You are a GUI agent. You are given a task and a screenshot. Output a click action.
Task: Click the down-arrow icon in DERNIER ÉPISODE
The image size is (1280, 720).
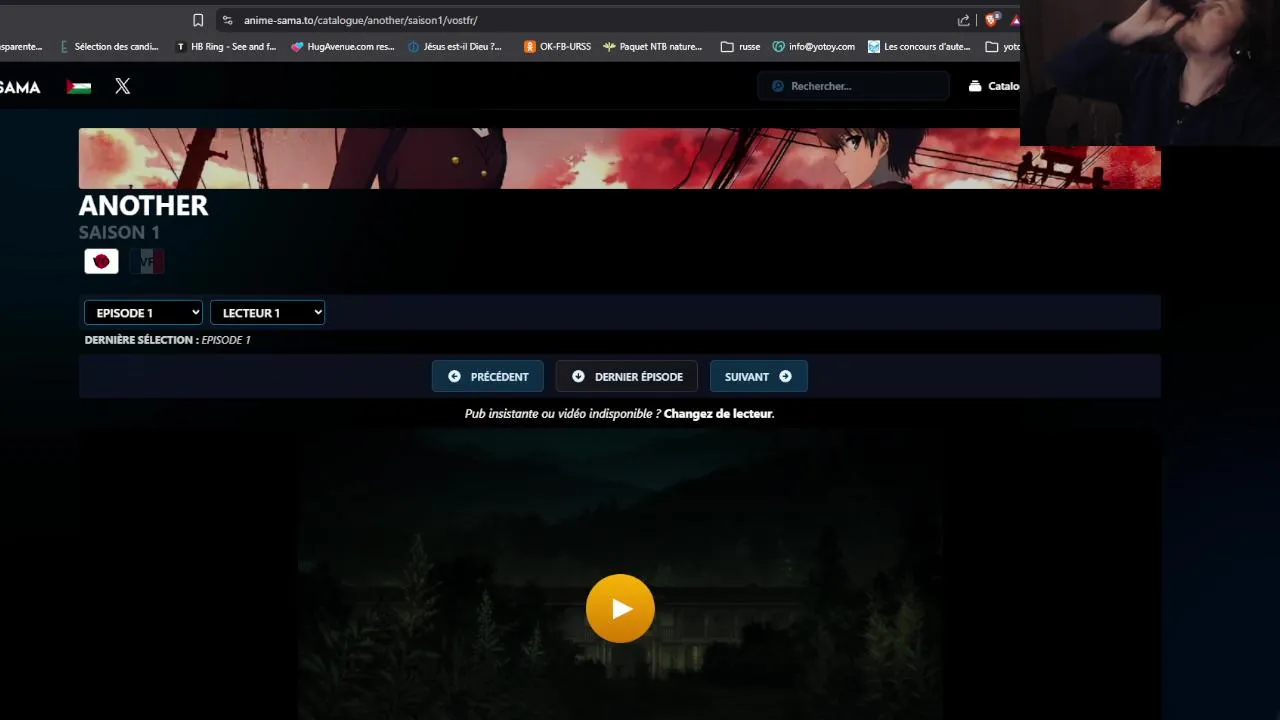[x=578, y=377]
